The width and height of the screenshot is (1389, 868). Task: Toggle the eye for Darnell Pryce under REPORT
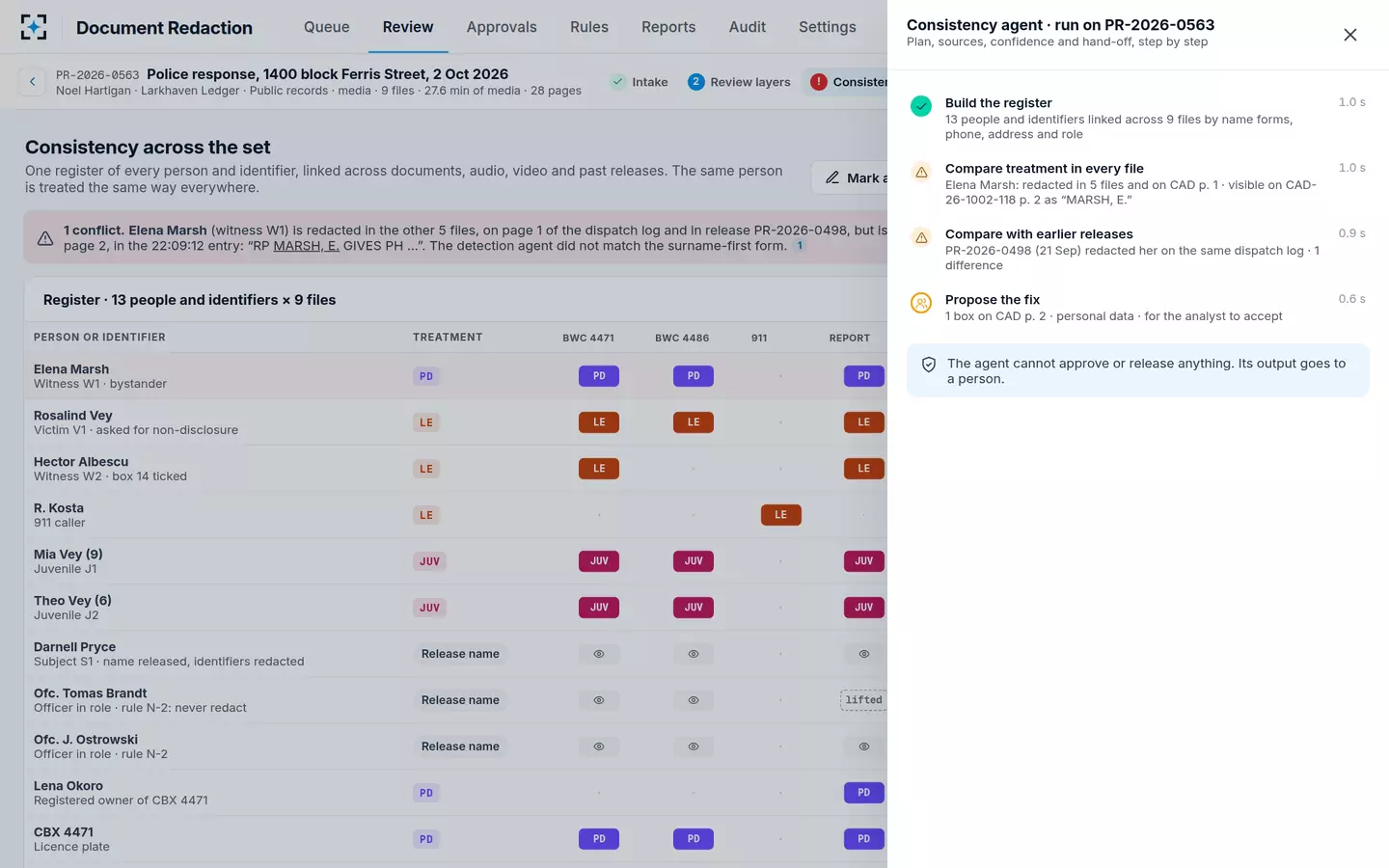pyautogui.click(x=864, y=654)
